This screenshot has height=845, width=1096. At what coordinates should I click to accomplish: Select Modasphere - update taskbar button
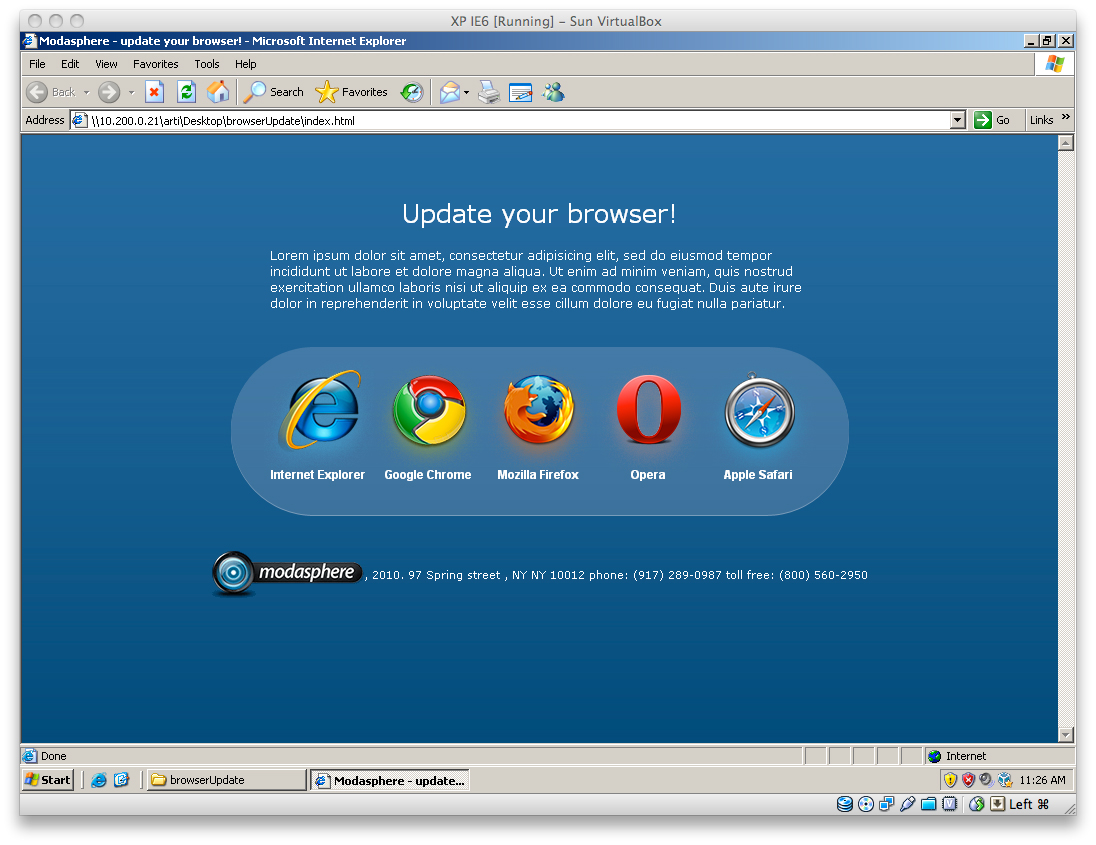(x=390, y=781)
